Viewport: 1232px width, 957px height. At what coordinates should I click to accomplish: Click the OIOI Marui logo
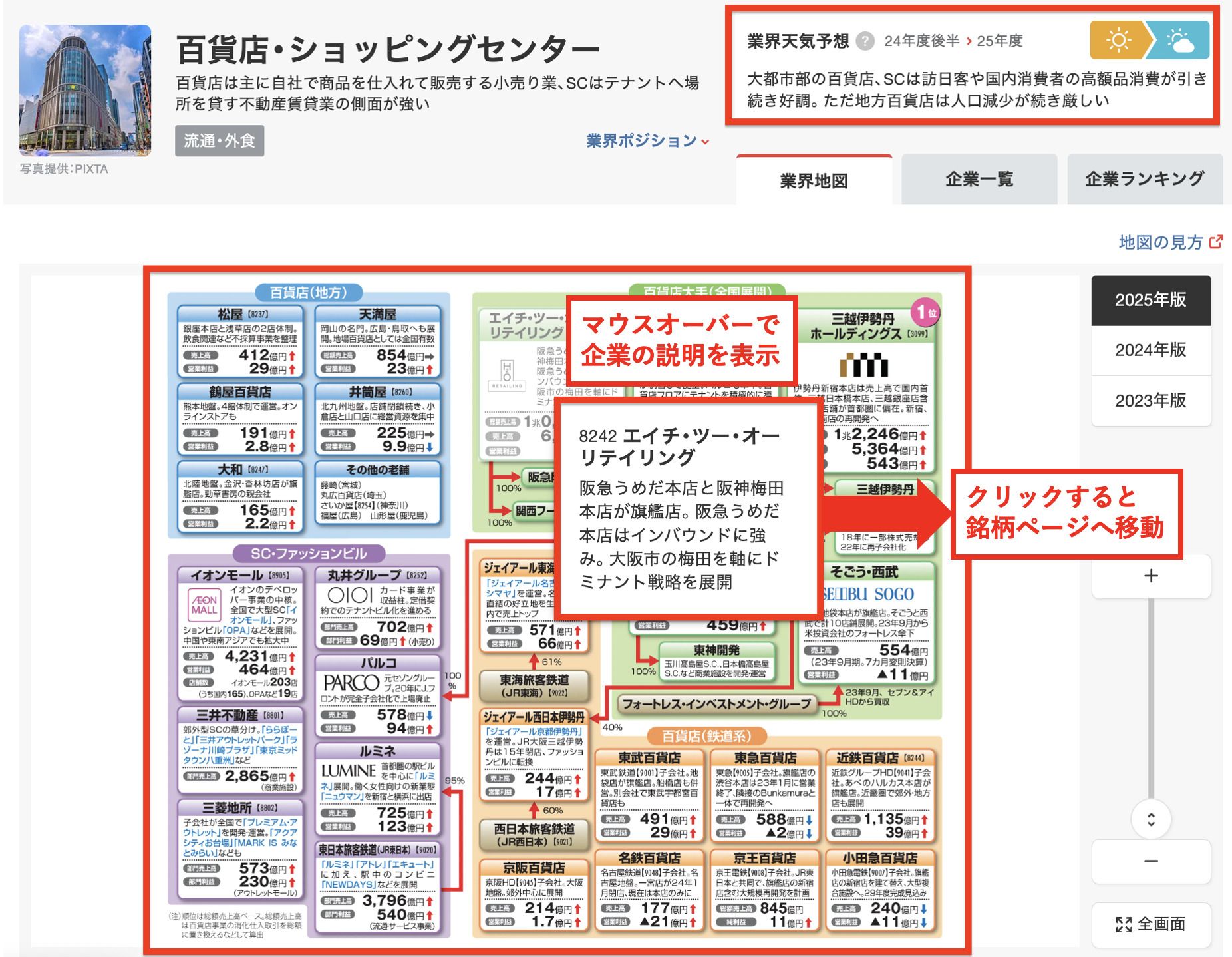click(350, 594)
